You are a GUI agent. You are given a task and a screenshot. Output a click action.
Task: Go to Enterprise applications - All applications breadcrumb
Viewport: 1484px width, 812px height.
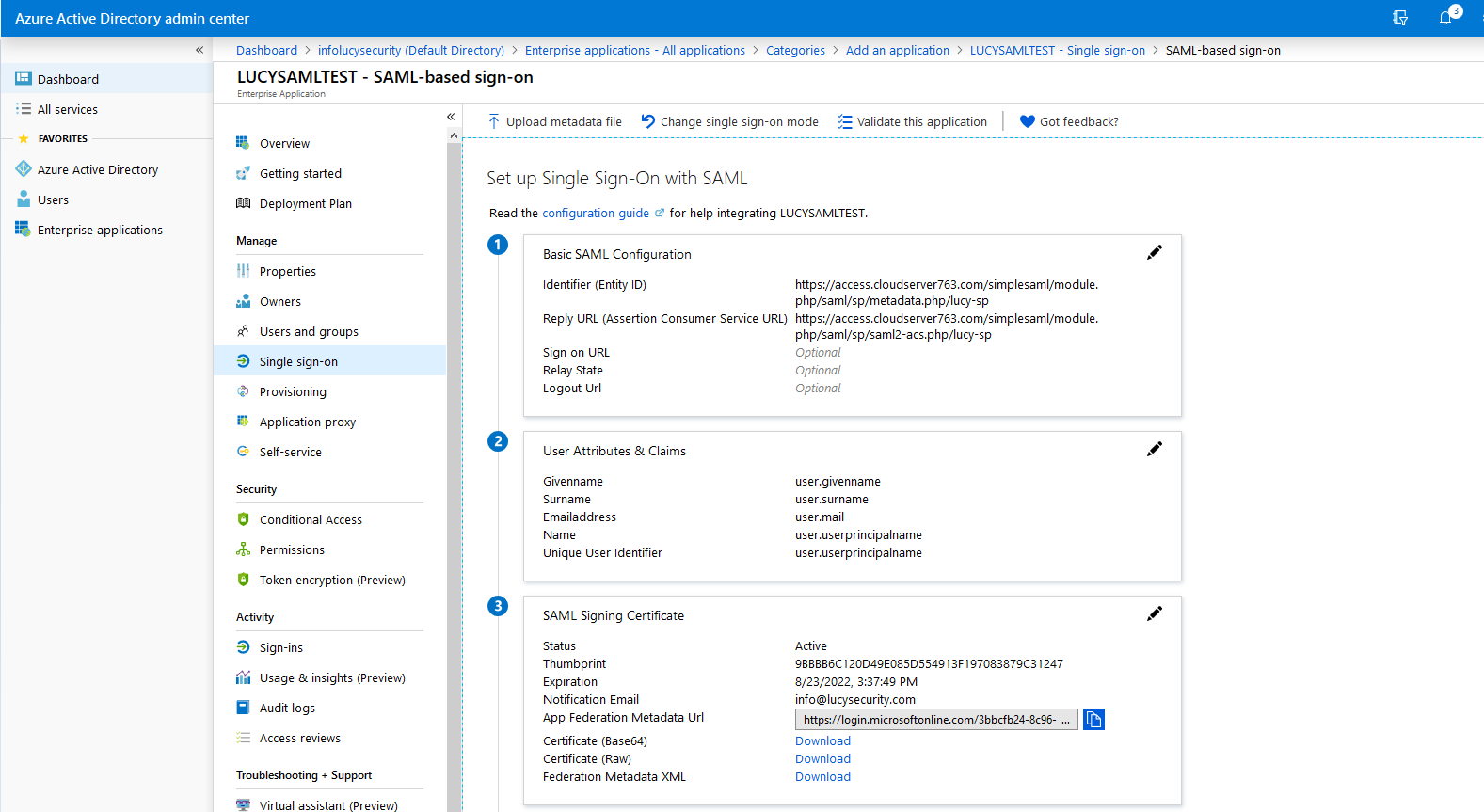635,51
